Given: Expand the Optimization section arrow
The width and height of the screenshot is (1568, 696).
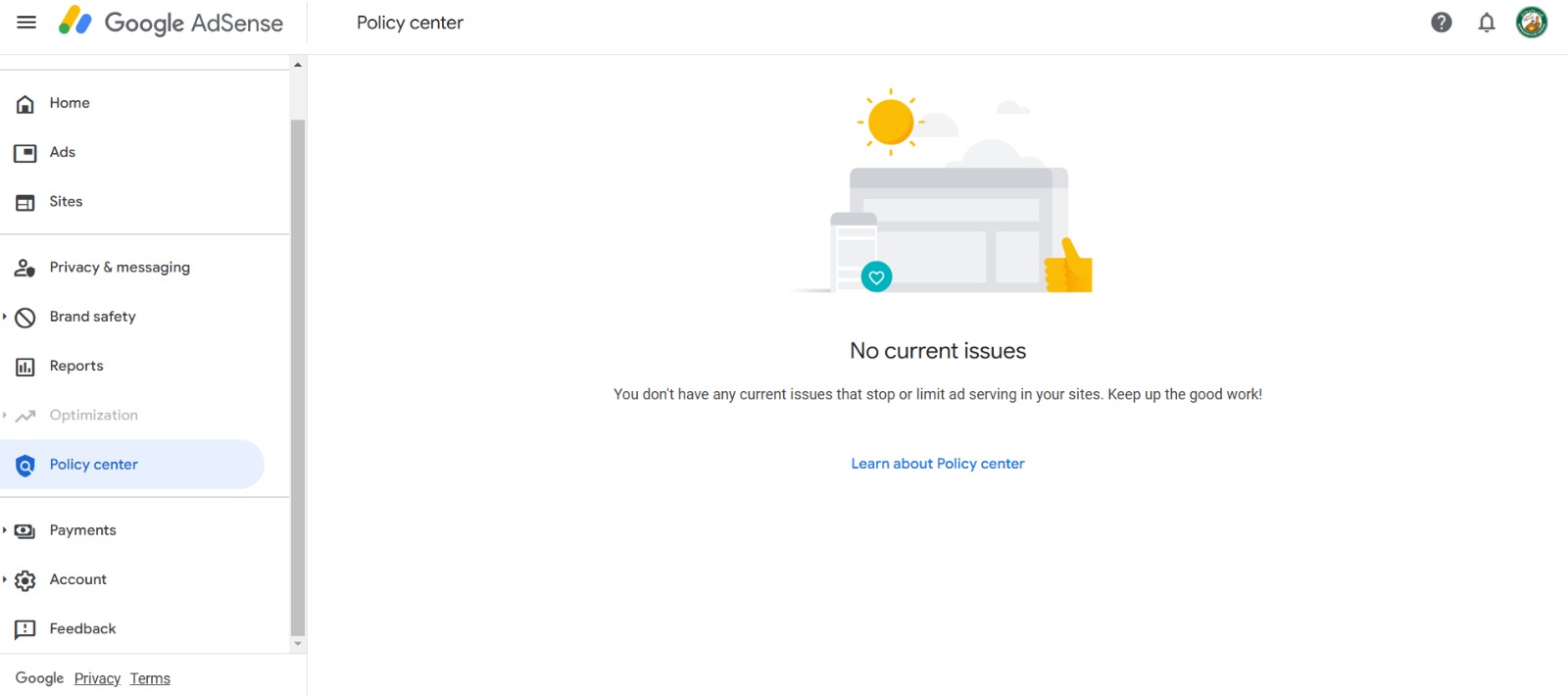Looking at the screenshot, I should pos(5,416).
